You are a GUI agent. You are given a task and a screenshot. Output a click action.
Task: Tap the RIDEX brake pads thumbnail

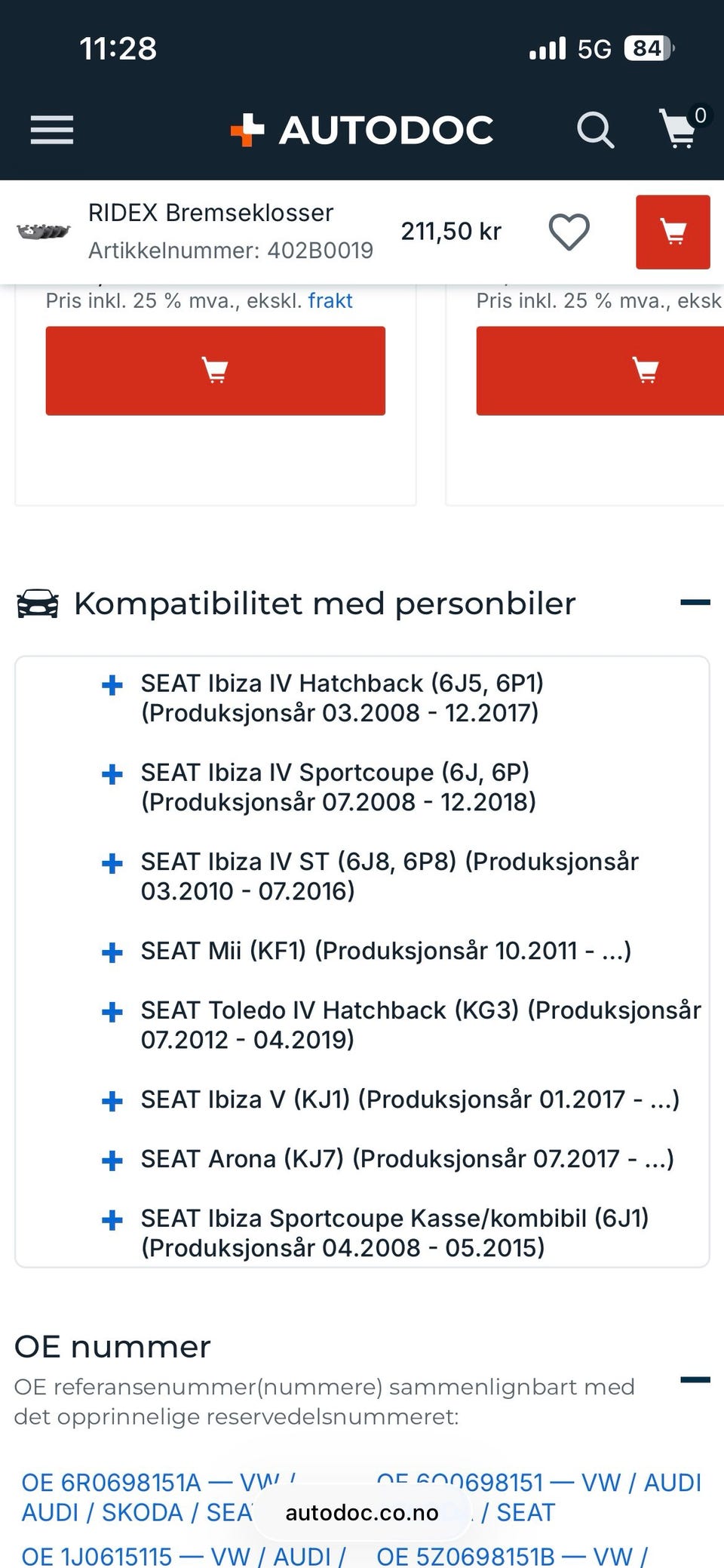click(x=44, y=232)
